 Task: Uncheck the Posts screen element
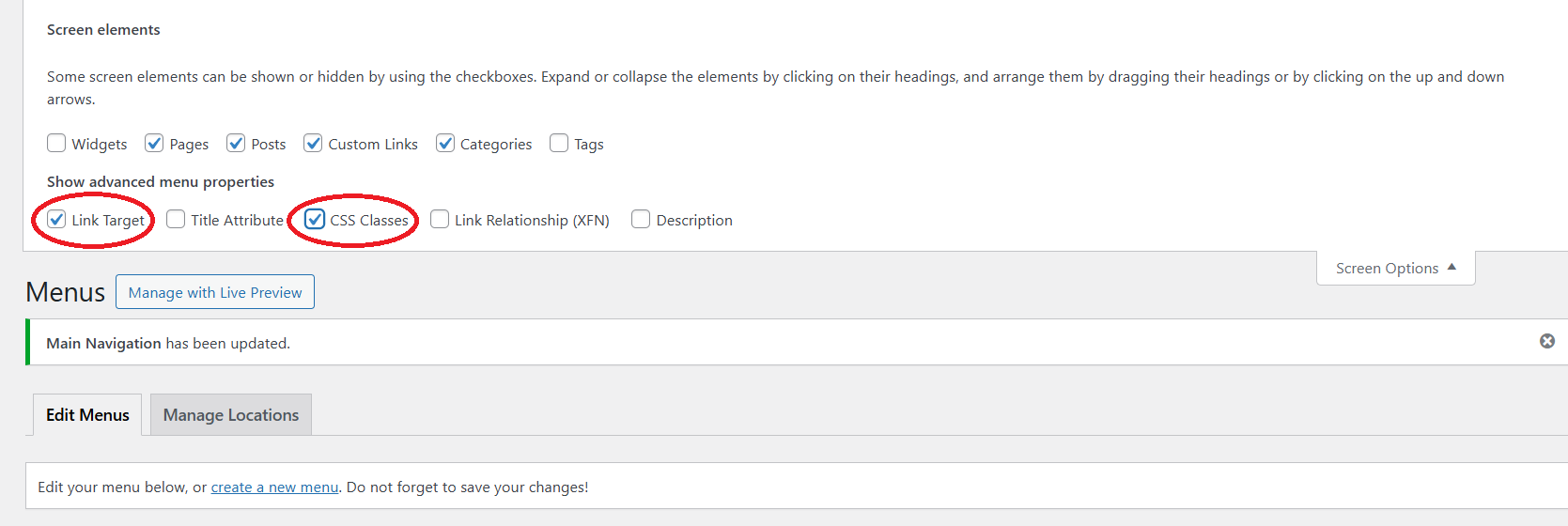(x=236, y=143)
